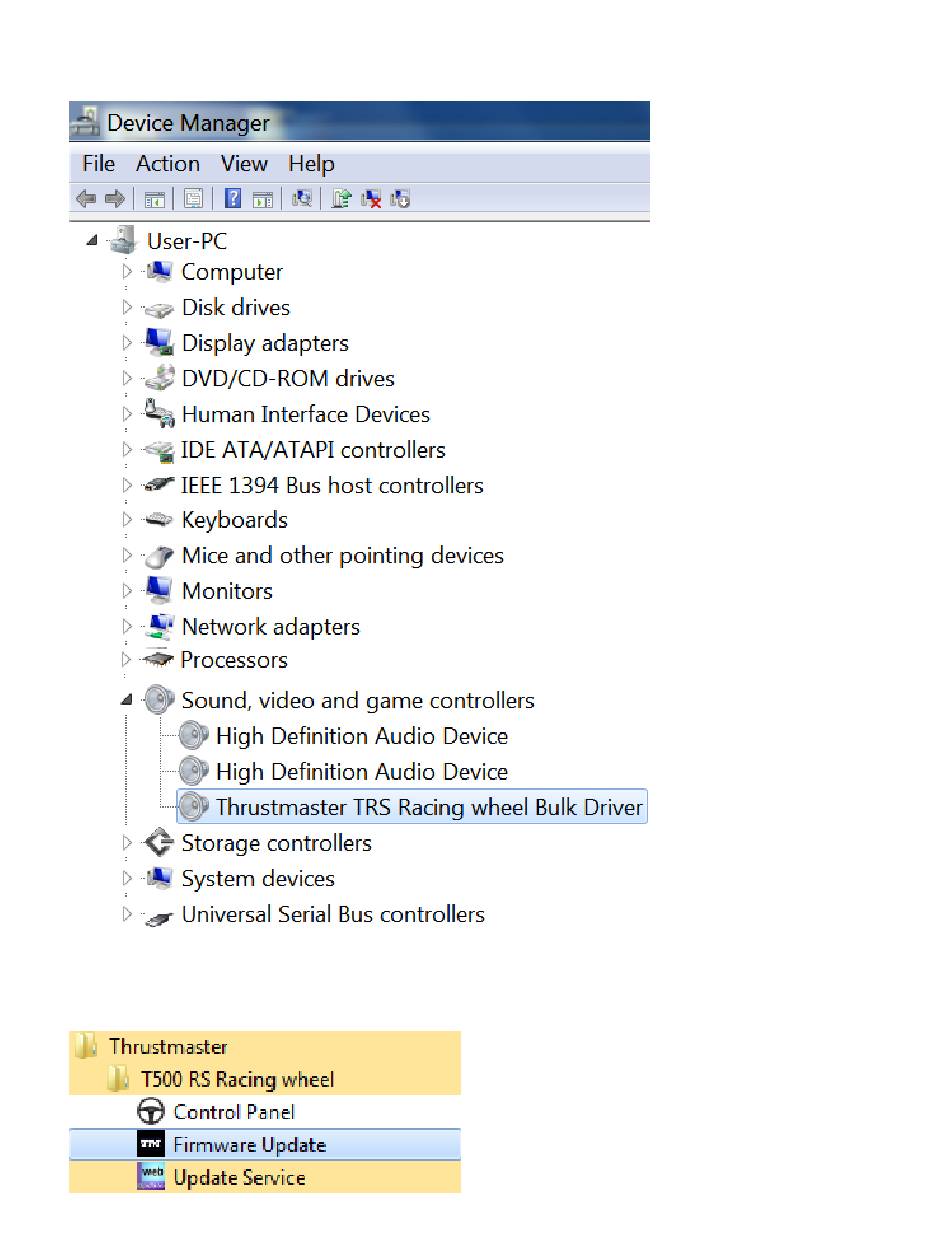The width and height of the screenshot is (950, 1260).
Task: Click the DVD/CD-ROM drives category icon
Action: click(158, 379)
